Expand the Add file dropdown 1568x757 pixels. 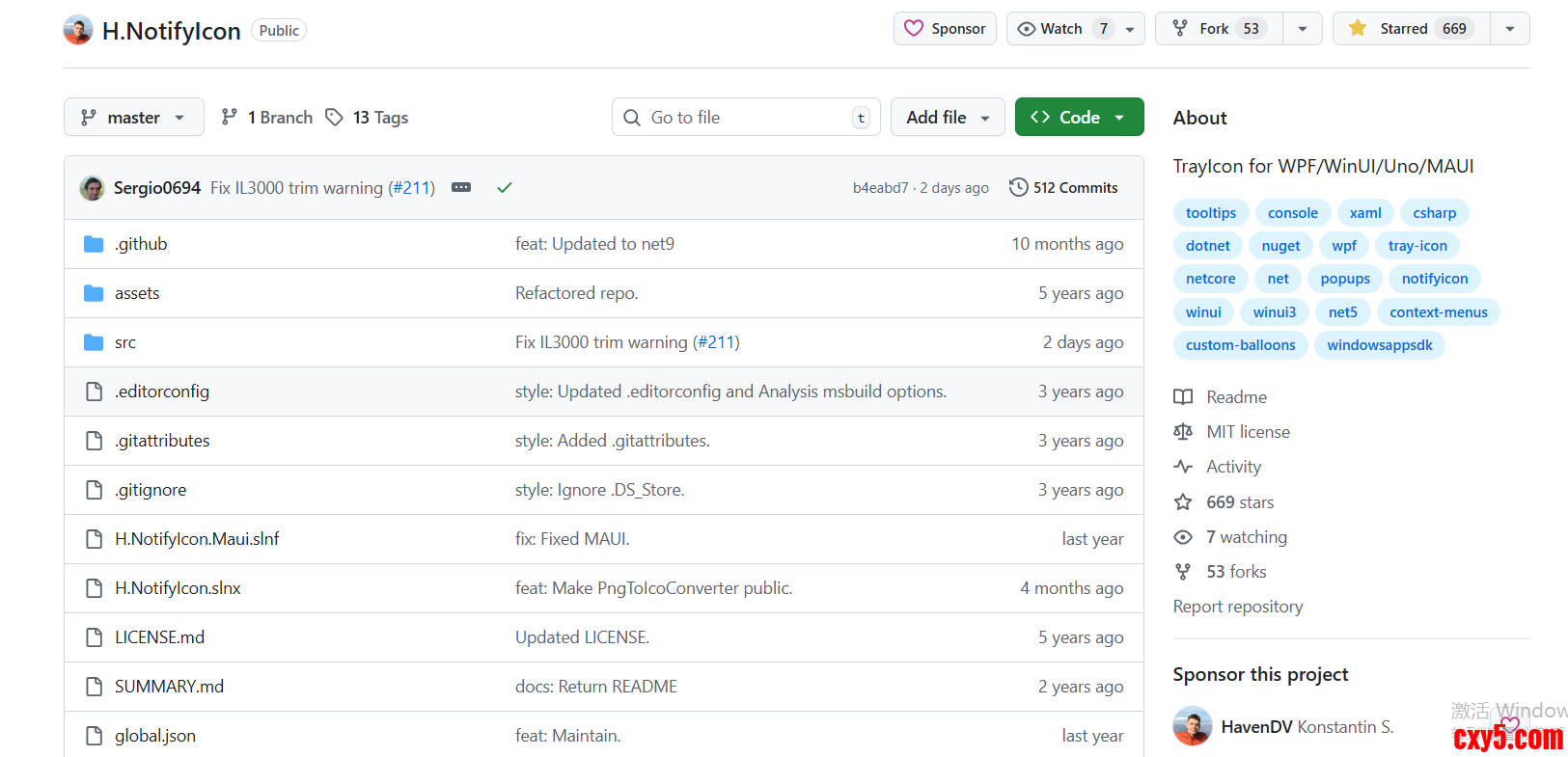coord(948,118)
